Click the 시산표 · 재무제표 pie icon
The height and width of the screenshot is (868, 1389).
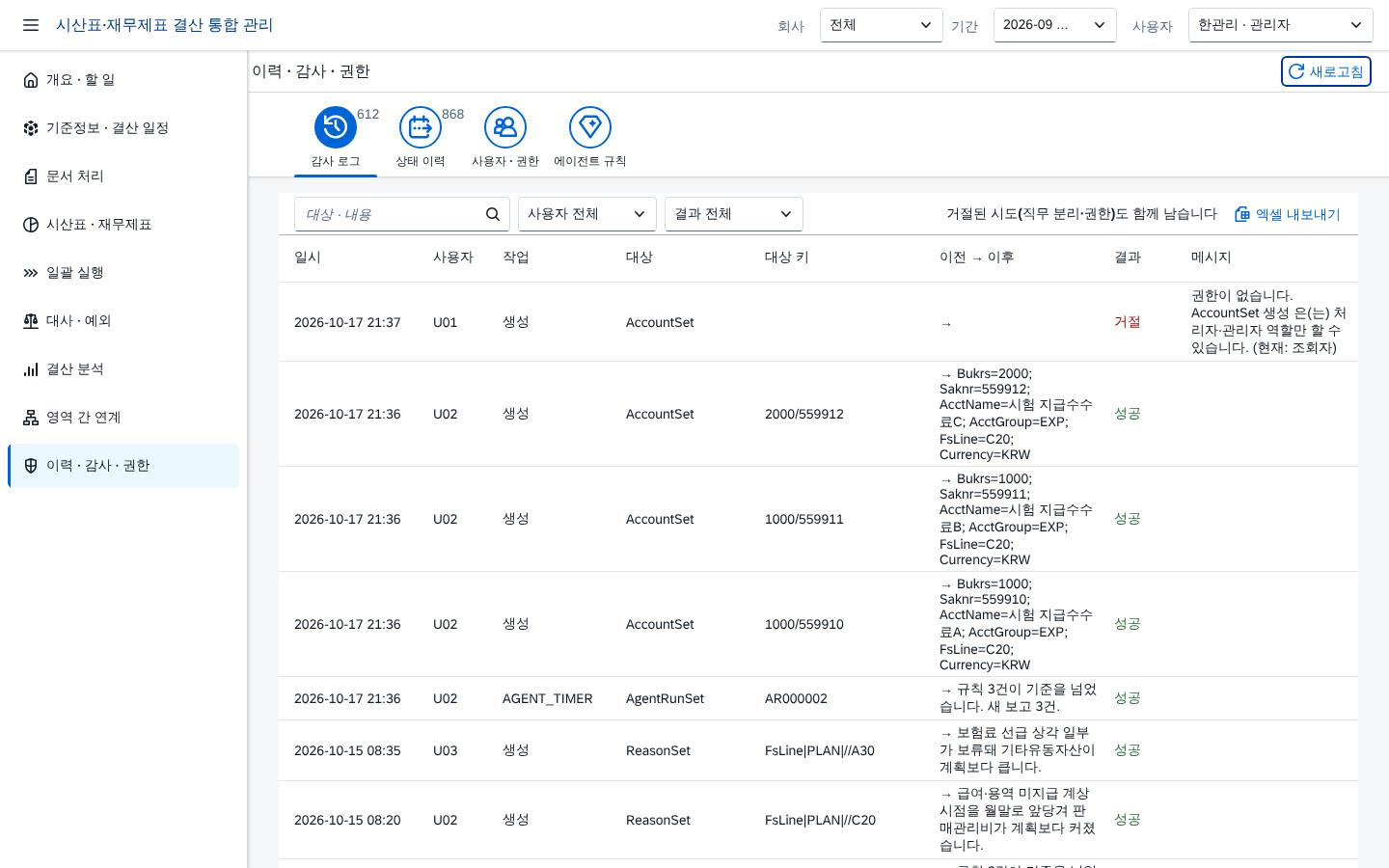tap(31, 225)
